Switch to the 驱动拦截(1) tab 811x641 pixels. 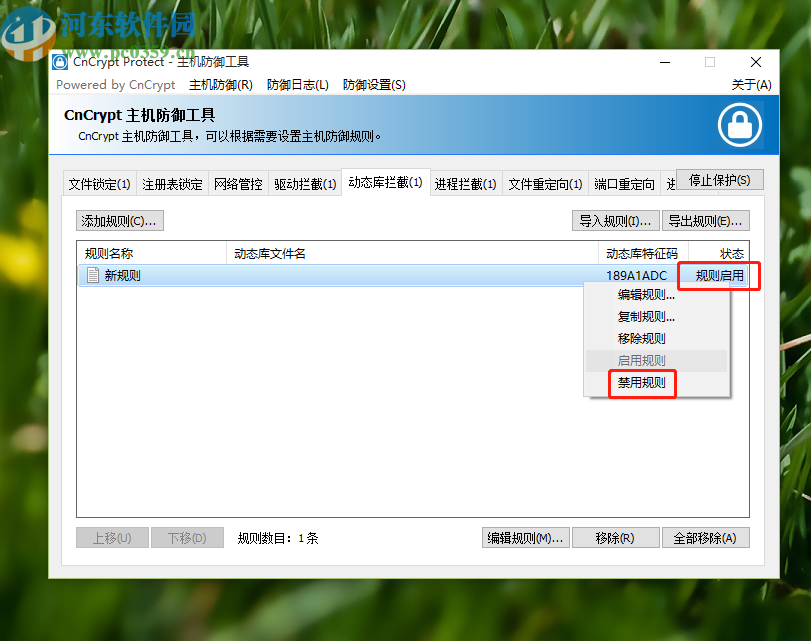click(305, 184)
